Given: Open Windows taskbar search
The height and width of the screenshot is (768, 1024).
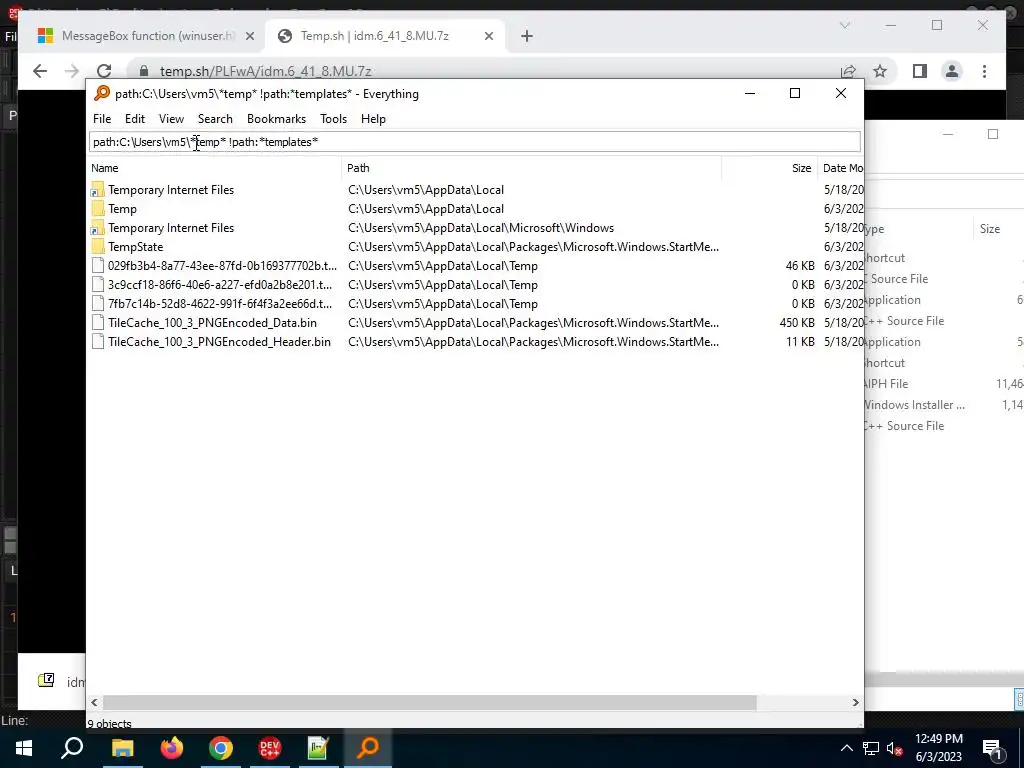Looking at the screenshot, I should tap(72, 748).
